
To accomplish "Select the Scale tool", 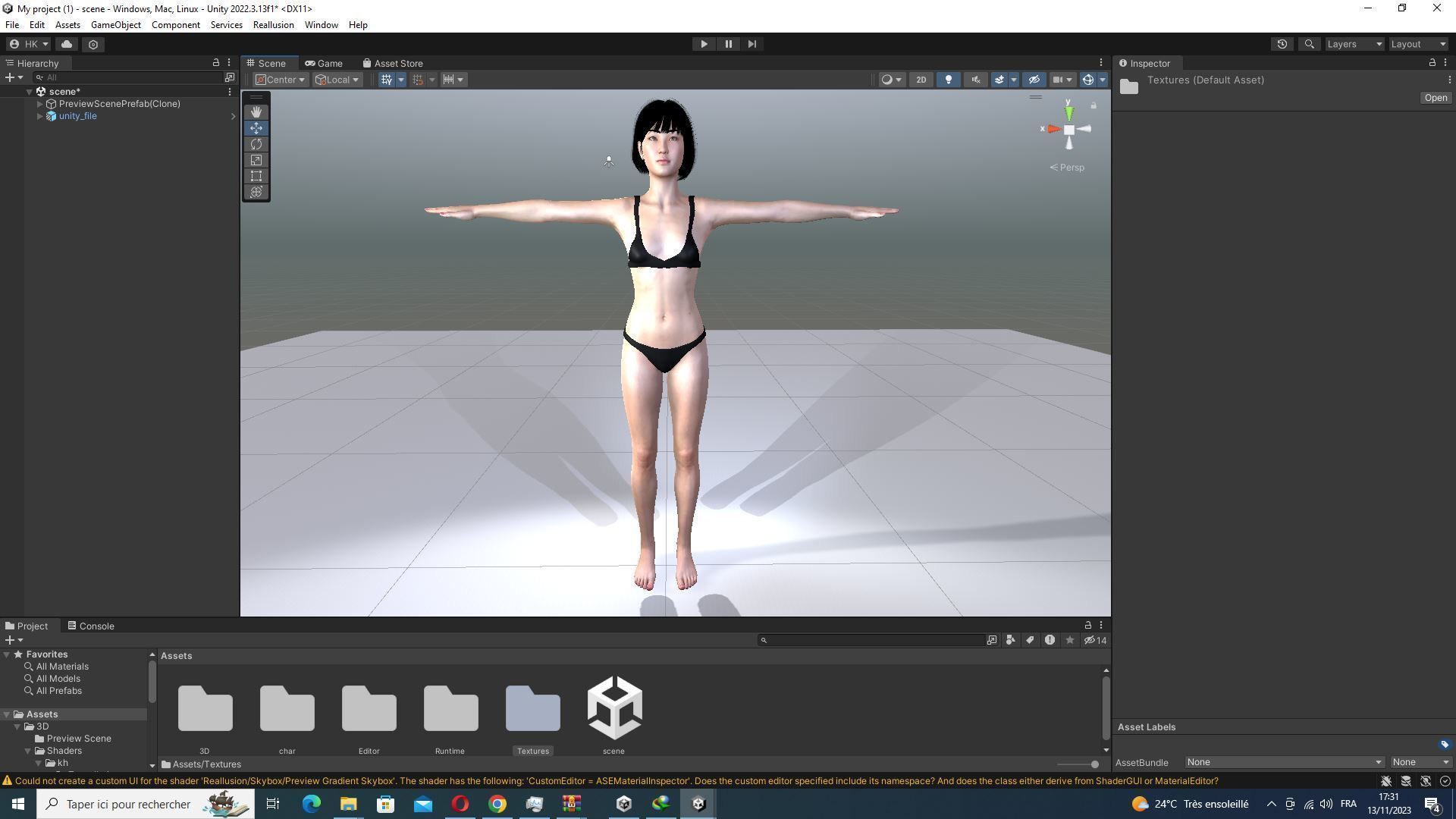I will click(256, 160).
